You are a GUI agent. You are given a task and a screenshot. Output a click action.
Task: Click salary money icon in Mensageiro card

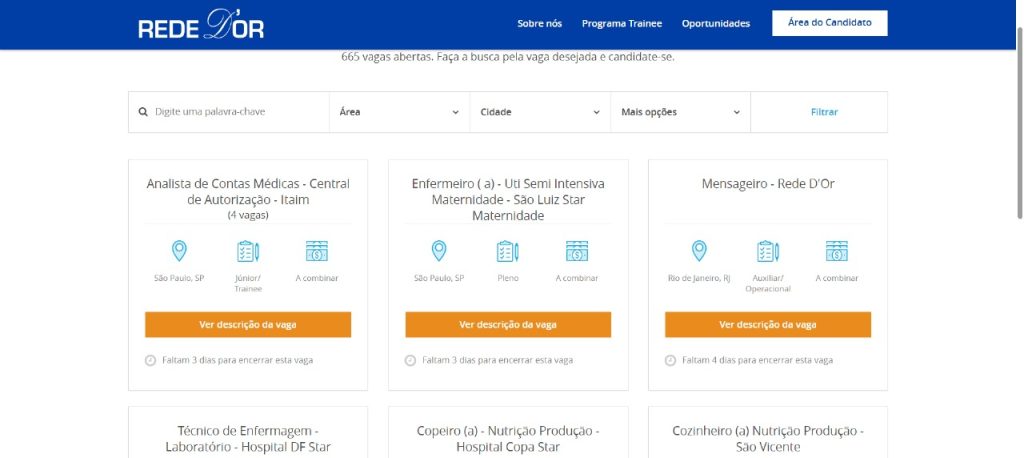[x=837, y=251]
